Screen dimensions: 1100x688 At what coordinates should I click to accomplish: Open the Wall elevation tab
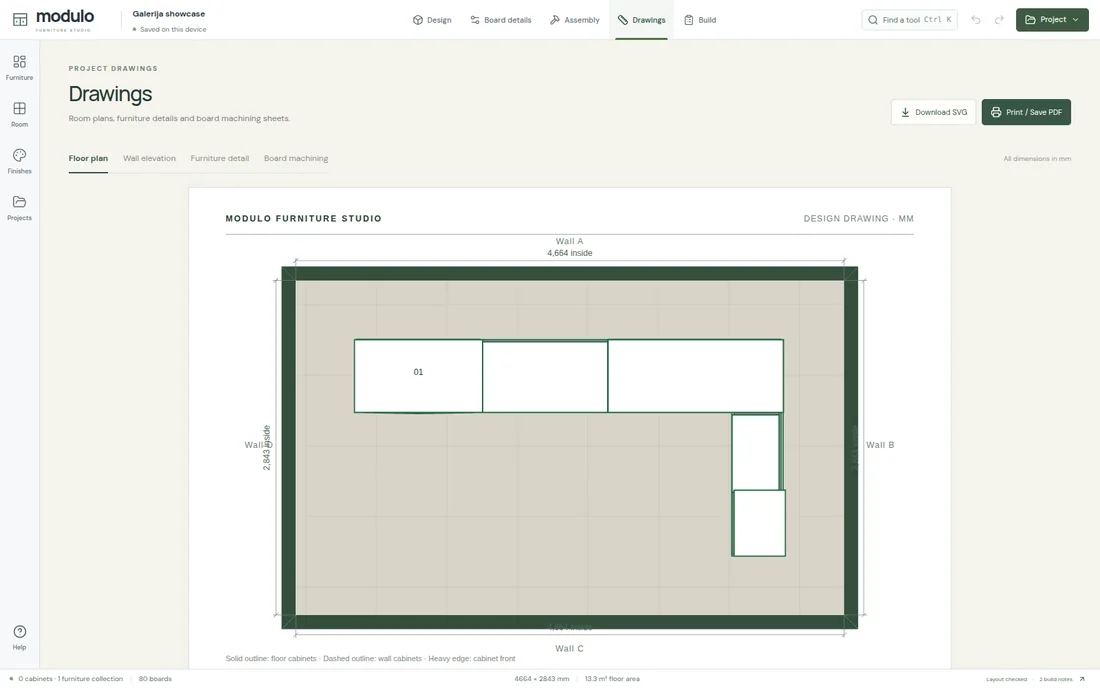[x=149, y=158]
